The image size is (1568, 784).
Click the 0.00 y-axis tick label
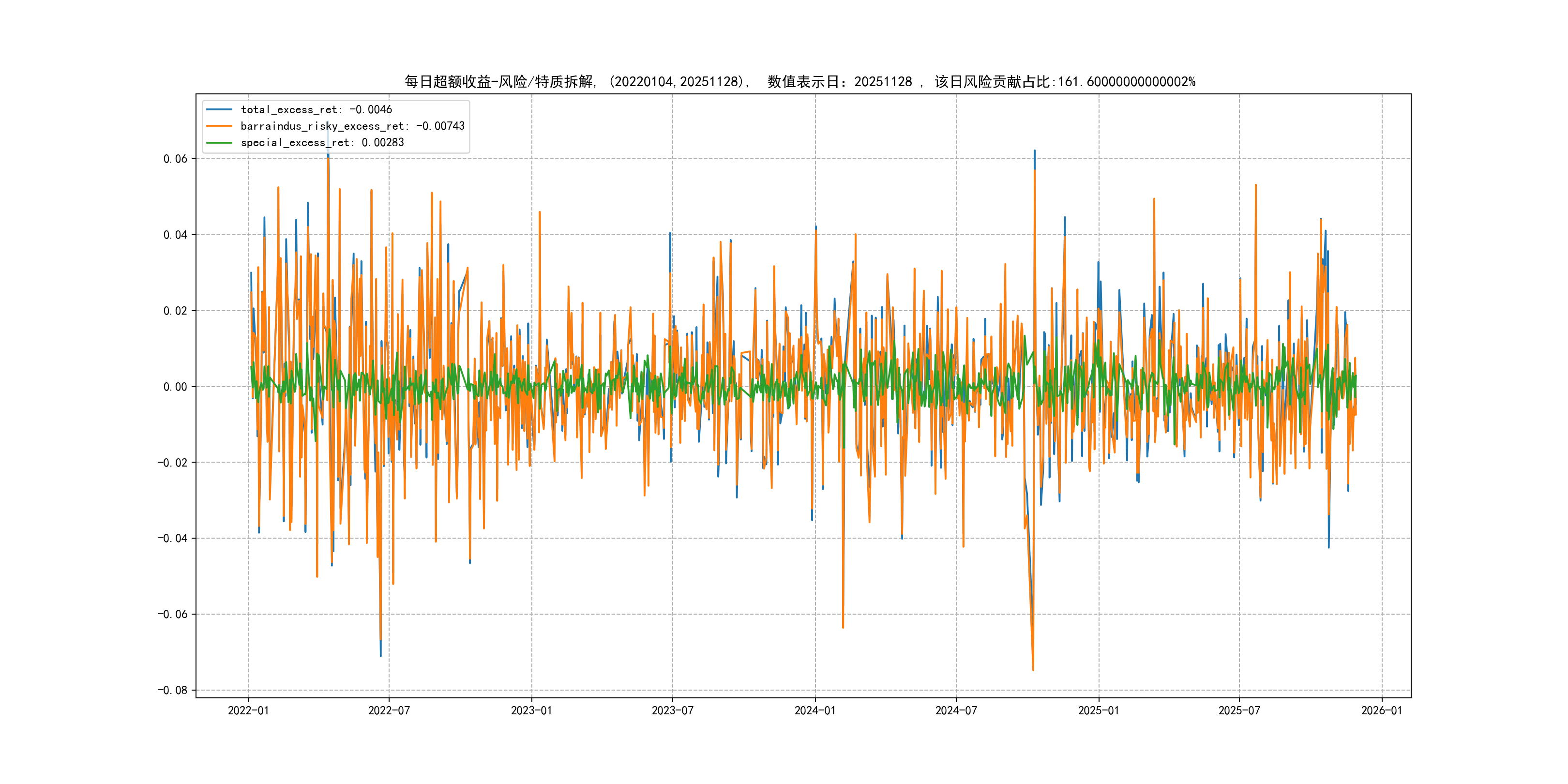click(175, 387)
